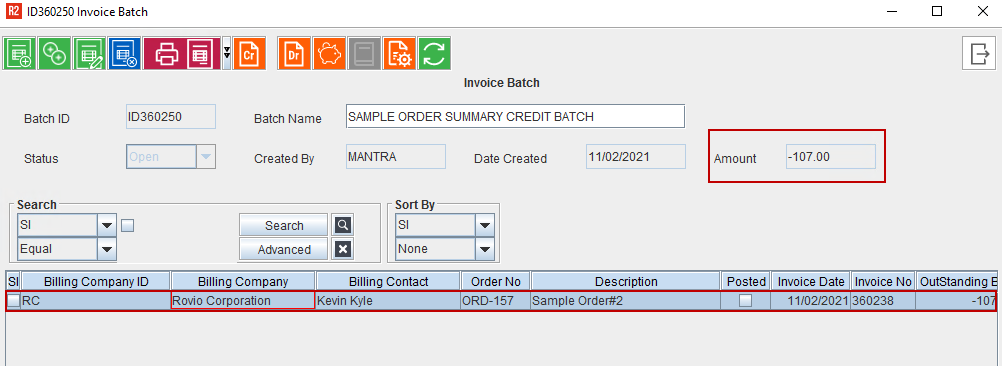This screenshot has width=1002, height=366.
Task: Minimize the Invoice Batch window
Action: [891, 11]
